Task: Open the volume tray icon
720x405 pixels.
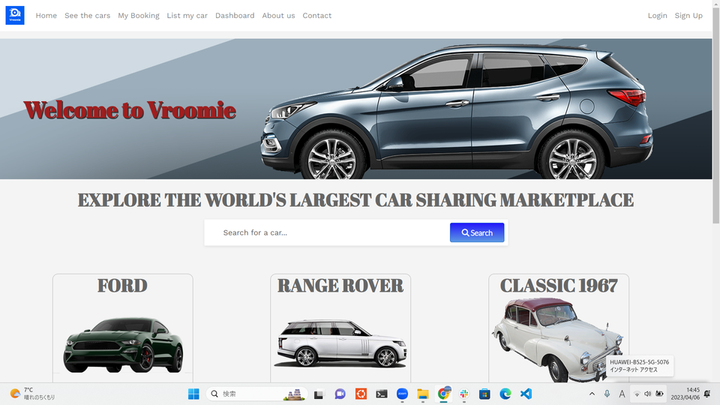Action: click(x=648, y=394)
